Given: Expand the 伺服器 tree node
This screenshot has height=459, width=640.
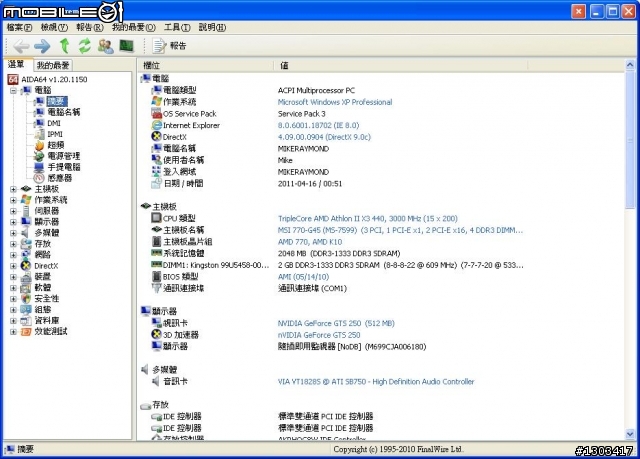Looking at the screenshot, I should 13,211.
